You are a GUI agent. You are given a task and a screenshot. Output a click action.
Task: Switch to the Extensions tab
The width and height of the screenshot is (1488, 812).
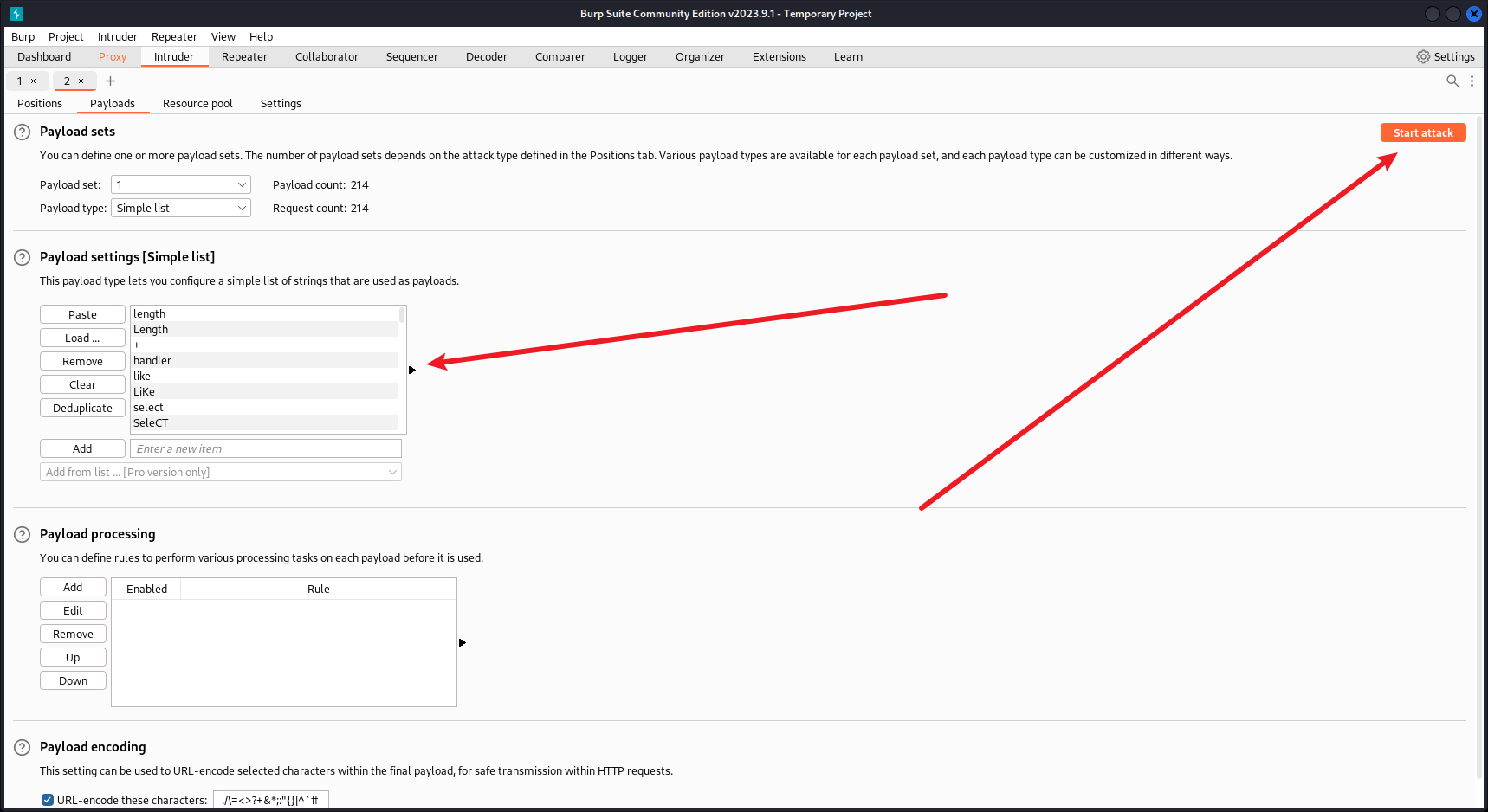point(780,56)
